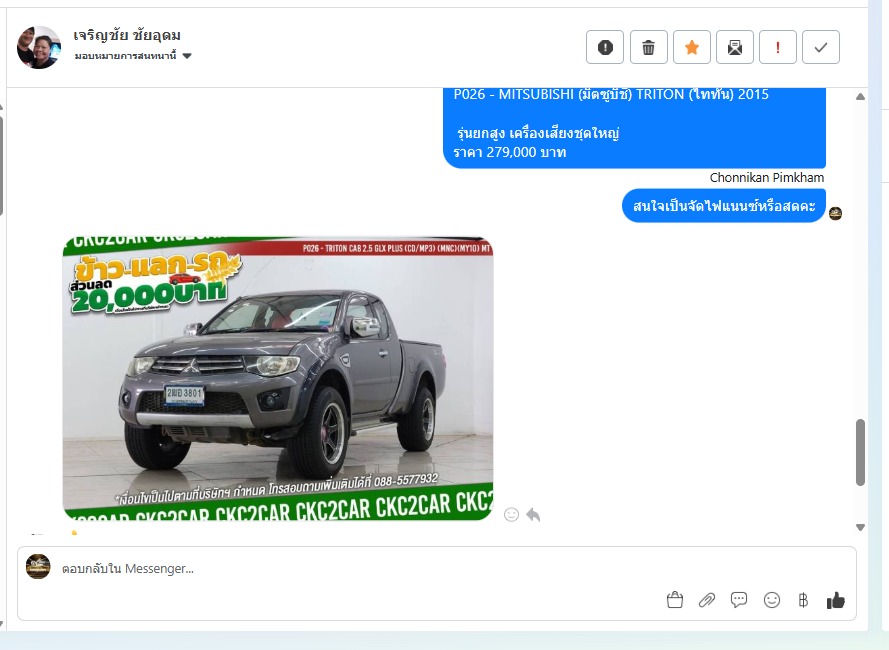This screenshot has width=889, height=650.
Task: Open payment request Baht icon
Action: 803,600
